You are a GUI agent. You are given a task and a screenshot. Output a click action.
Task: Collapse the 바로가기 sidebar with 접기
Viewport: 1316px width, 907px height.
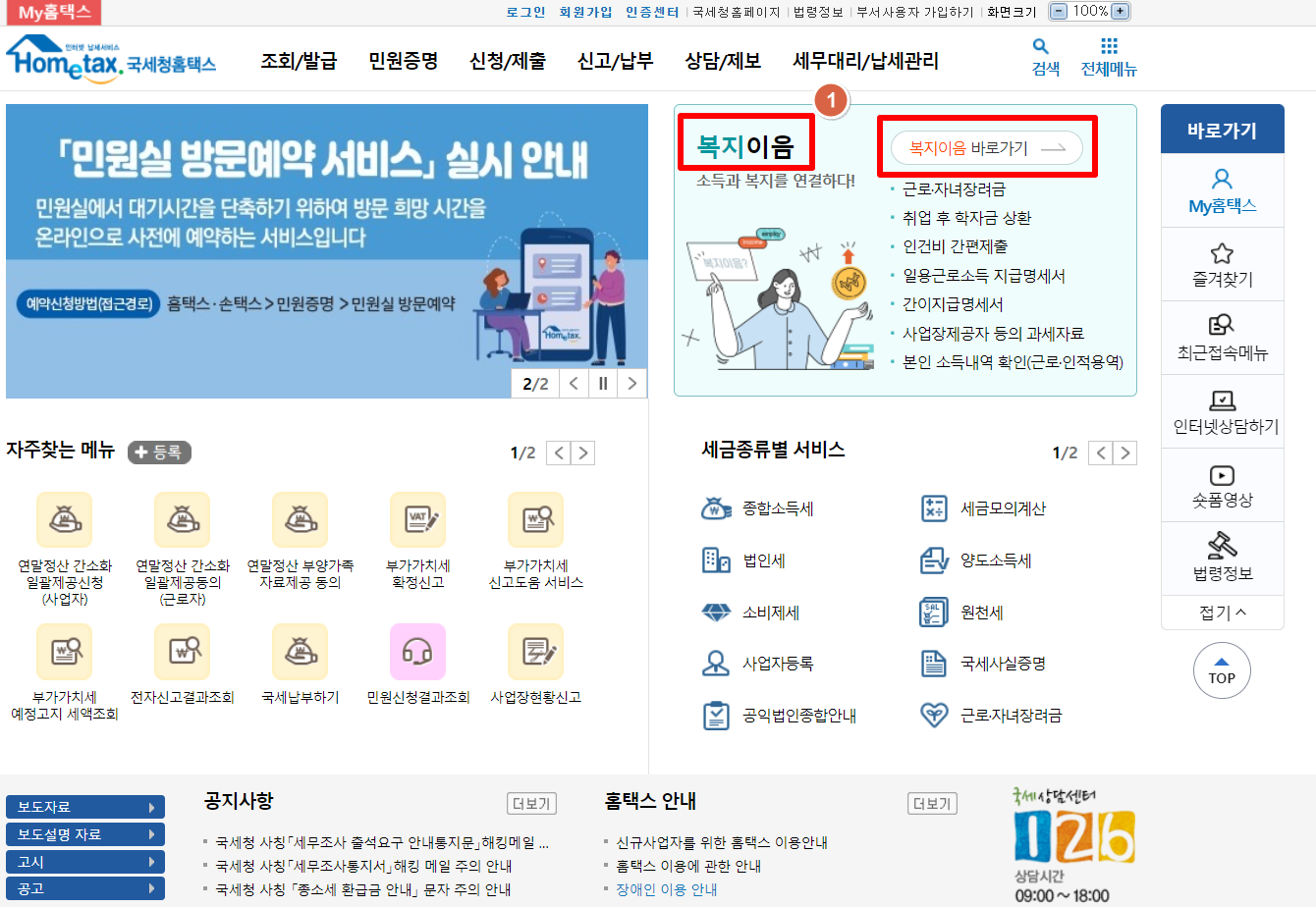pos(1222,613)
